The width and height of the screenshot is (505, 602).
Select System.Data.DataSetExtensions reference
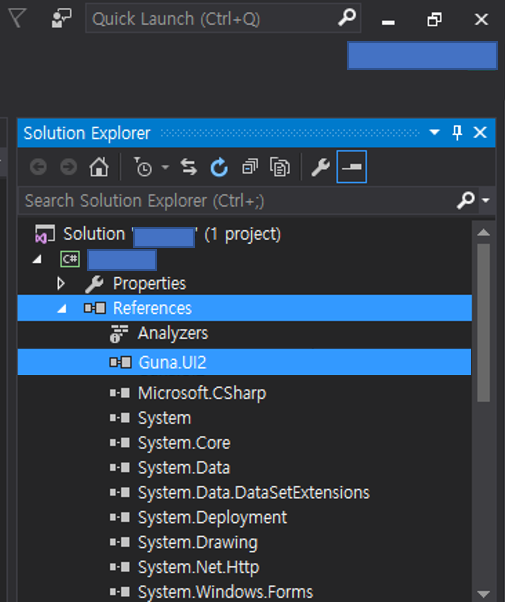click(x=254, y=493)
